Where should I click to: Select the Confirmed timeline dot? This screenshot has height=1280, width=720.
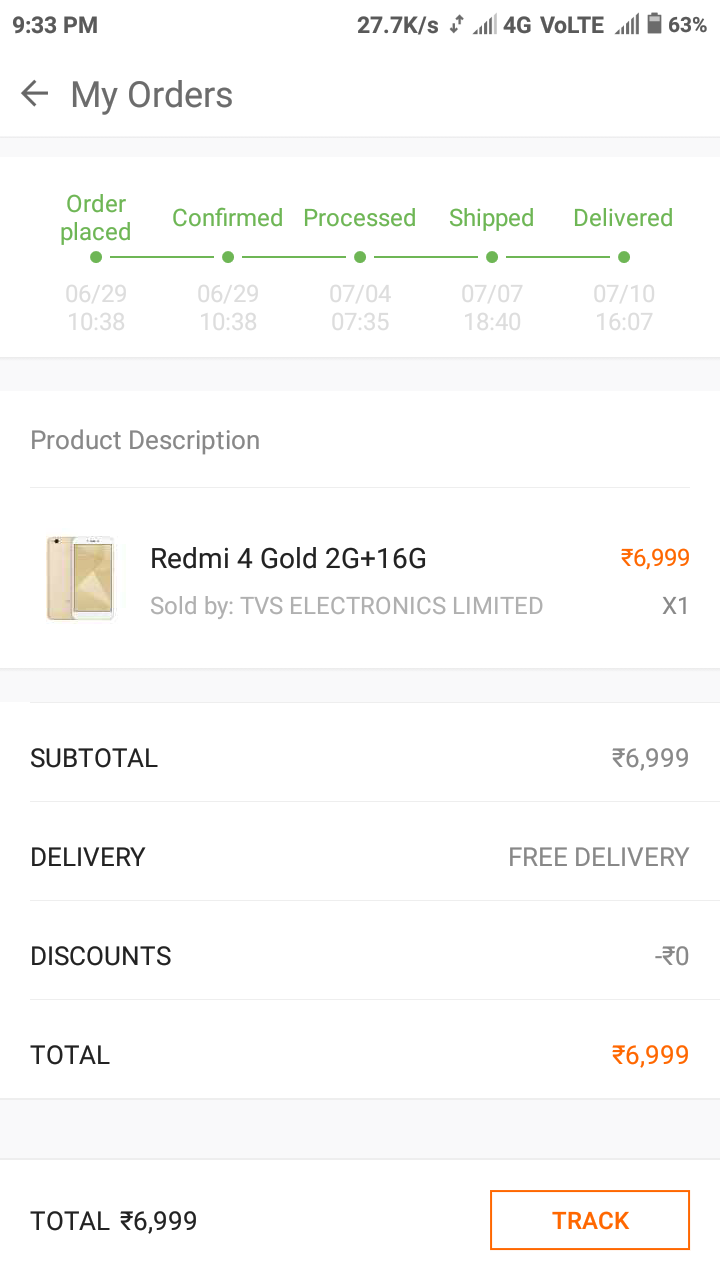click(x=228, y=257)
